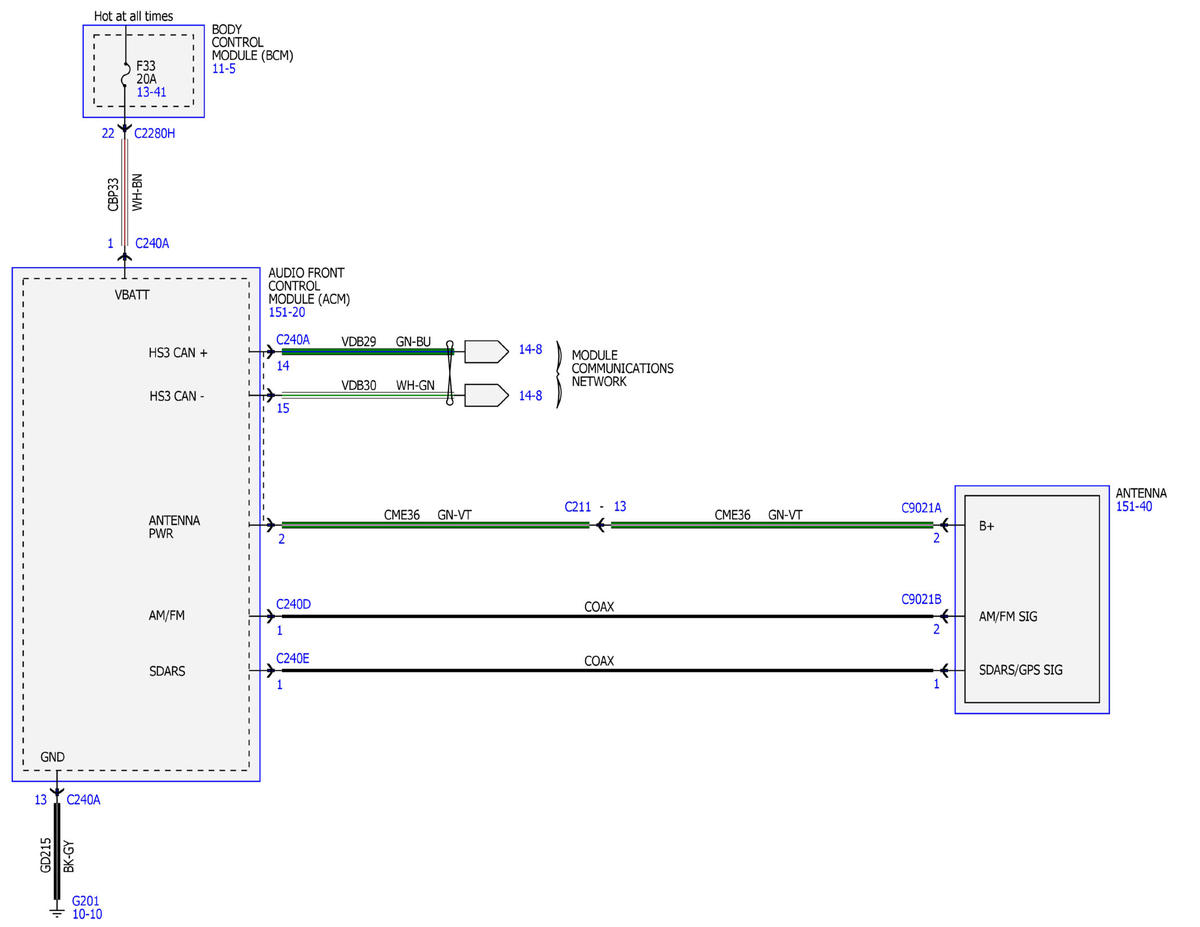Image resolution: width=1200 pixels, height=927 pixels.
Task: Select the CME36 label left of C211
Action: [402, 515]
